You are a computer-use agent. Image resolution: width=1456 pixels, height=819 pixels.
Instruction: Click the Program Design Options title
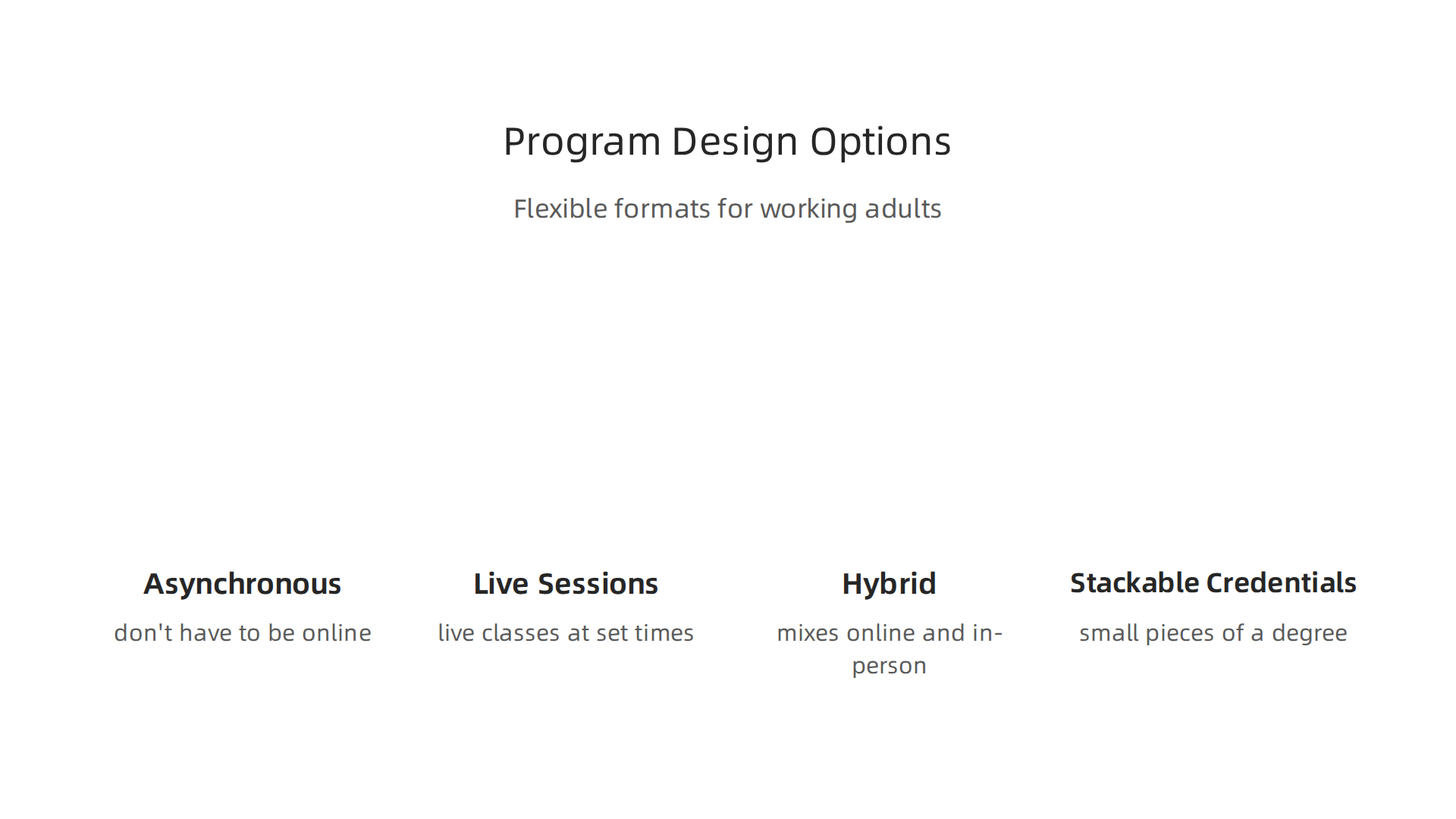(x=727, y=142)
